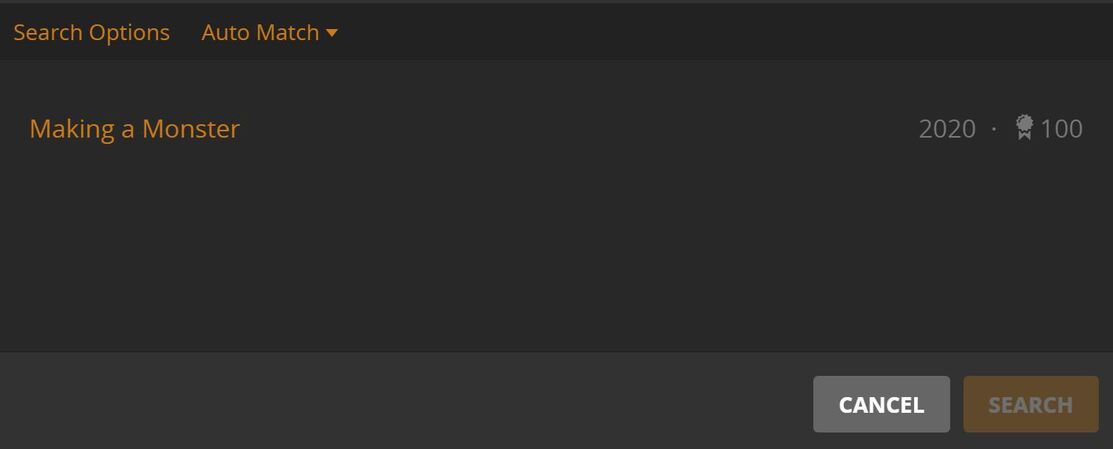
Task: Choose the Making a Monster 2020 match row
Action: pos(556,128)
